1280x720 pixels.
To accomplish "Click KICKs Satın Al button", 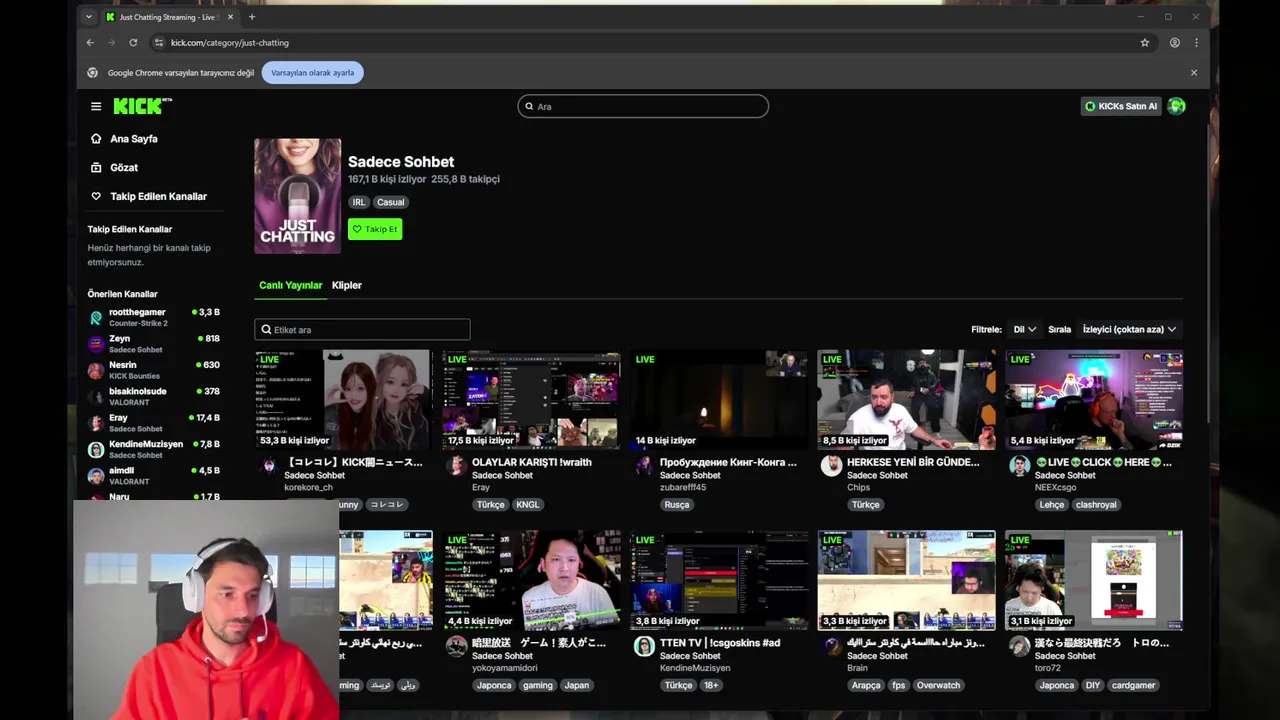I will click(x=1121, y=106).
